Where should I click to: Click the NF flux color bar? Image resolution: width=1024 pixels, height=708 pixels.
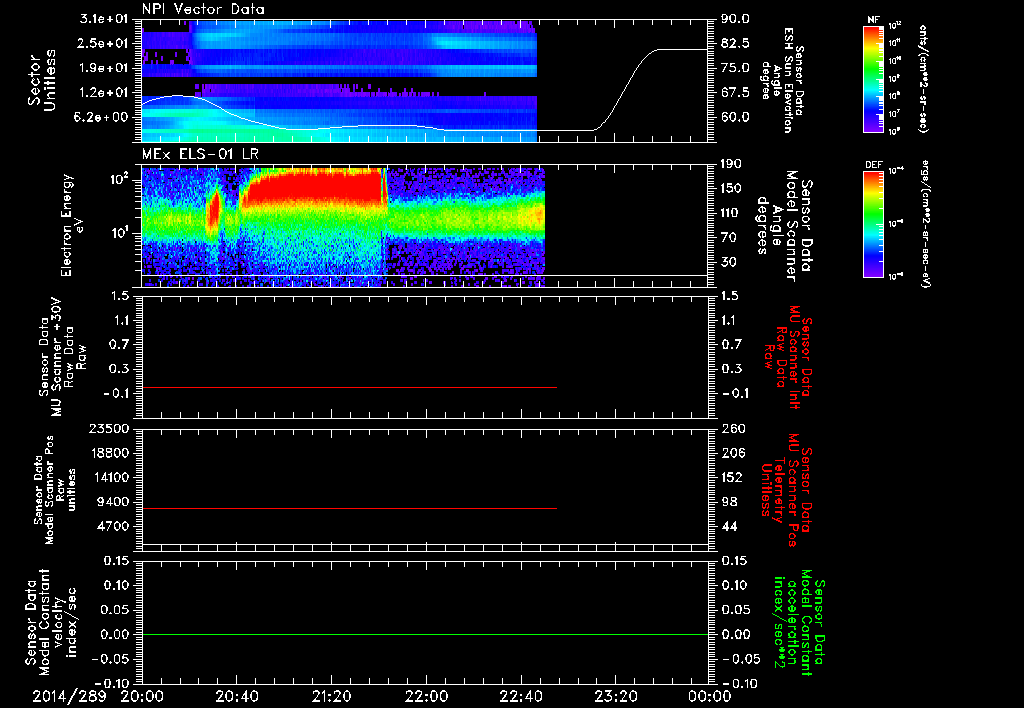click(x=873, y=78)
